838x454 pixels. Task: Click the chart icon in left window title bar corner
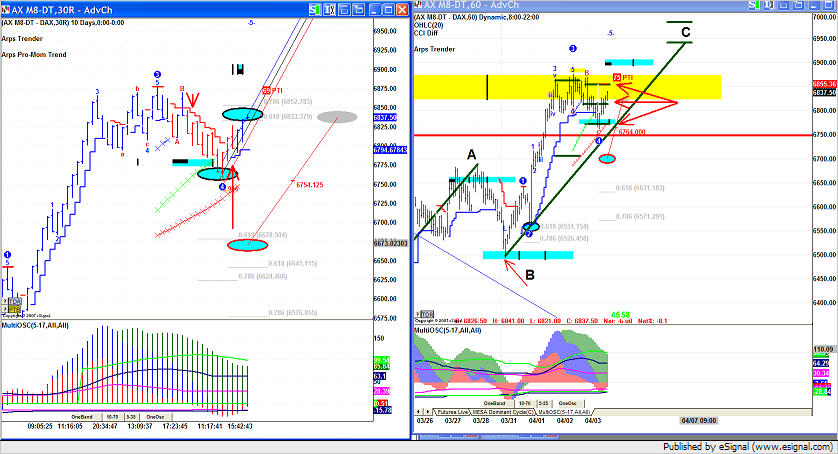pos(6,8)
